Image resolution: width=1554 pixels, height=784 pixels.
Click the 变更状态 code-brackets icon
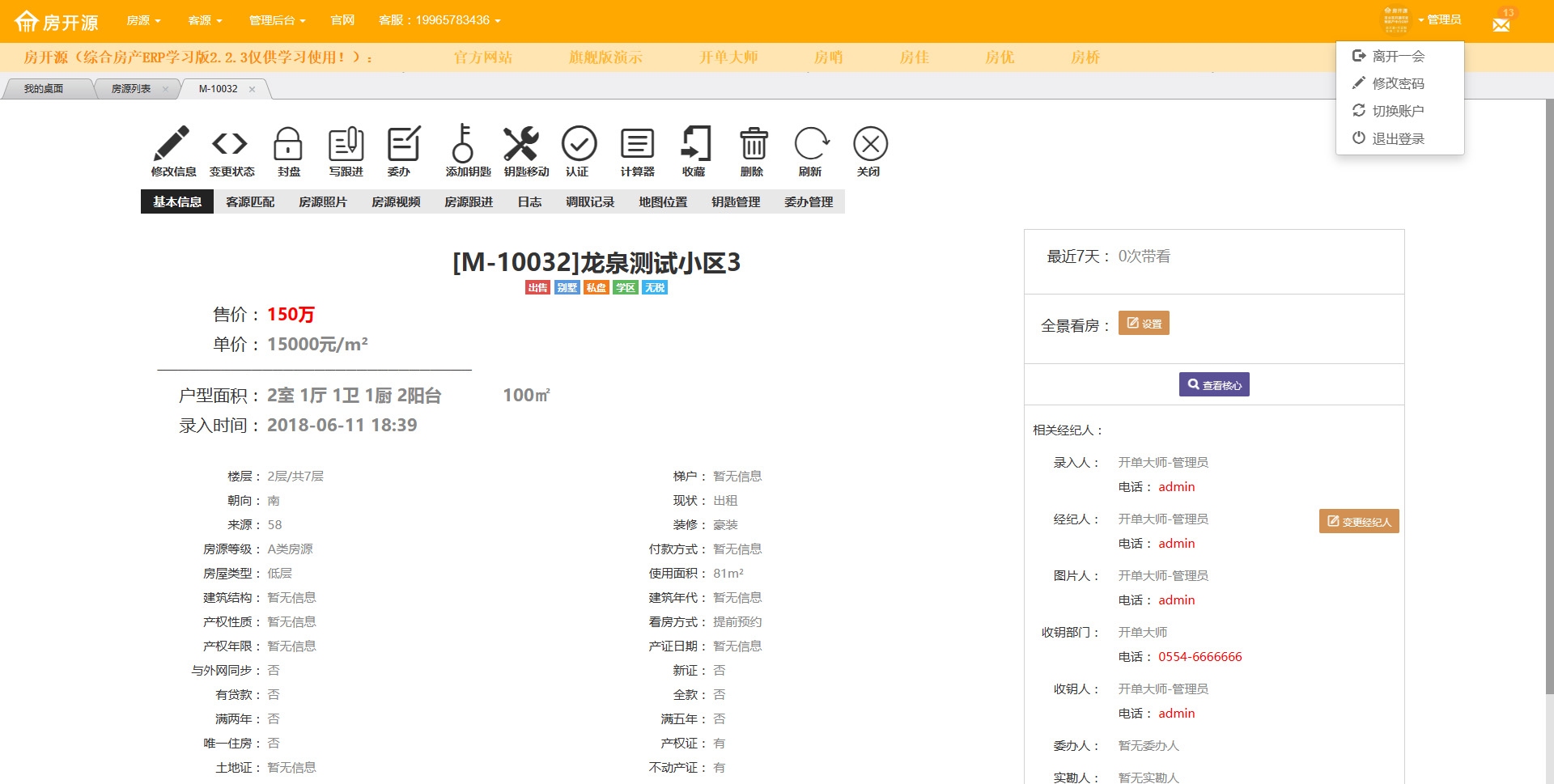(230, 145)
